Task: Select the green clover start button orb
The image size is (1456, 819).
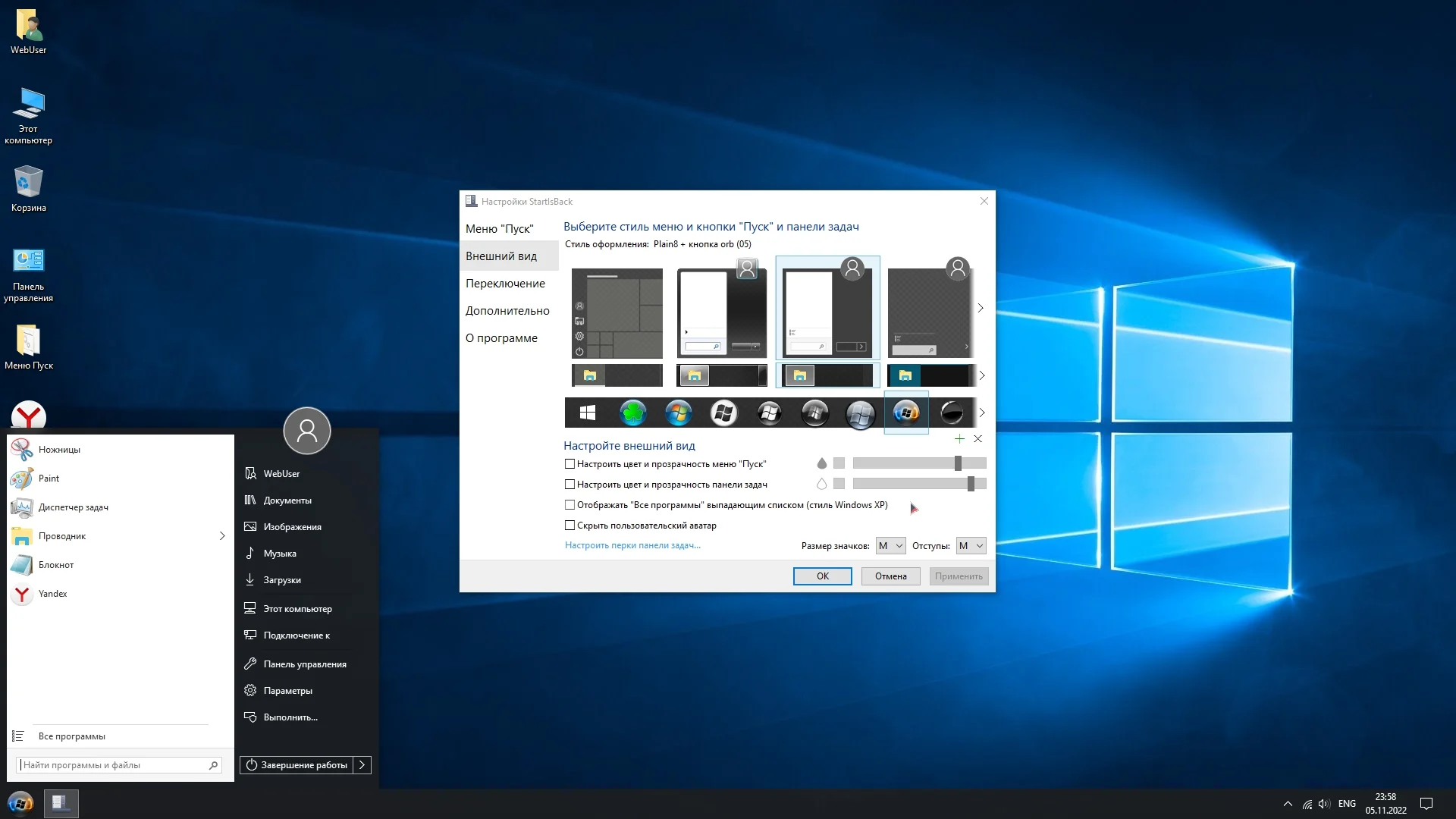Action: pos(632,413)
